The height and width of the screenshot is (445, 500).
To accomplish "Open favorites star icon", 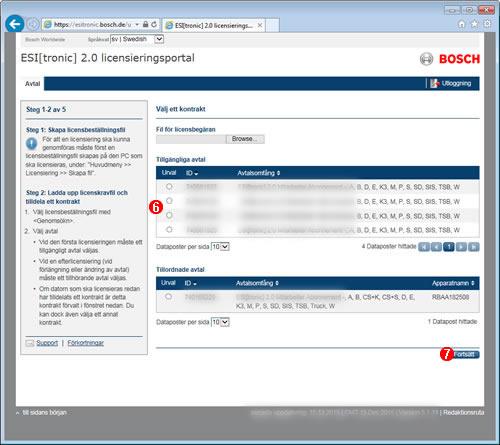I will (x=474, y=24).
